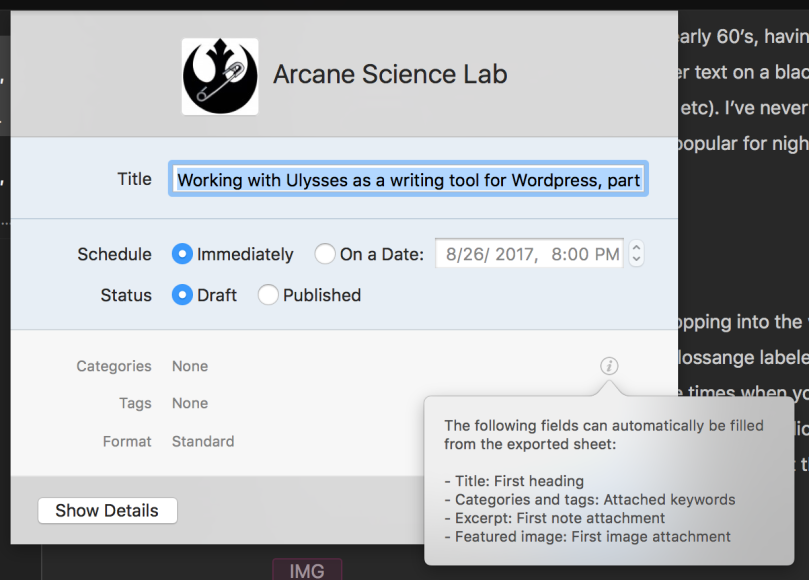Click the Format label
Viewport: 809px width, 580px height.
coord(127,441)
